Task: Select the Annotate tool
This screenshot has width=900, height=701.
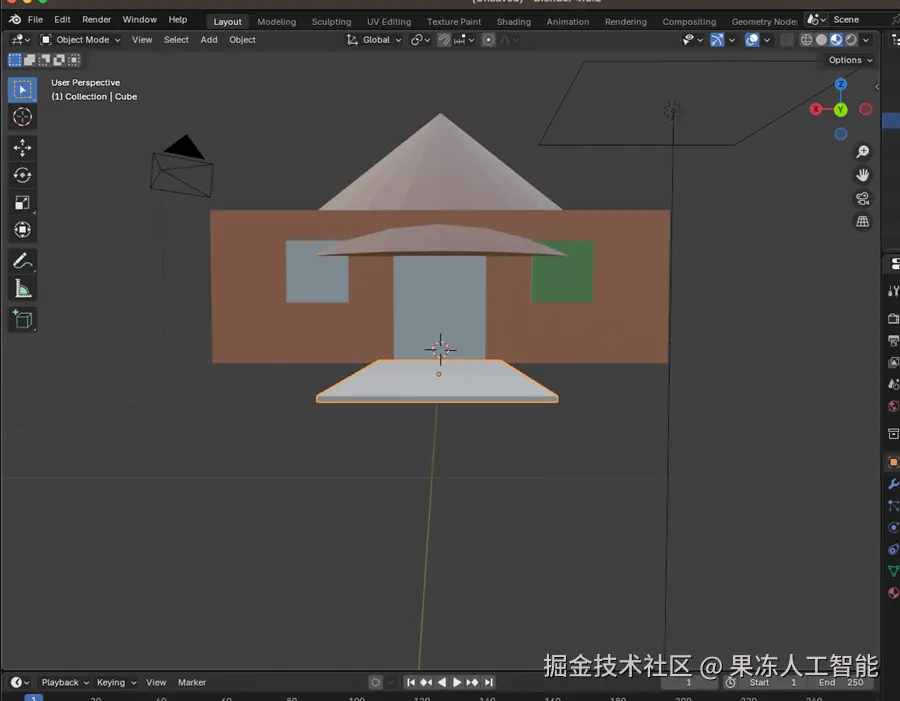Action: point(22,261)
